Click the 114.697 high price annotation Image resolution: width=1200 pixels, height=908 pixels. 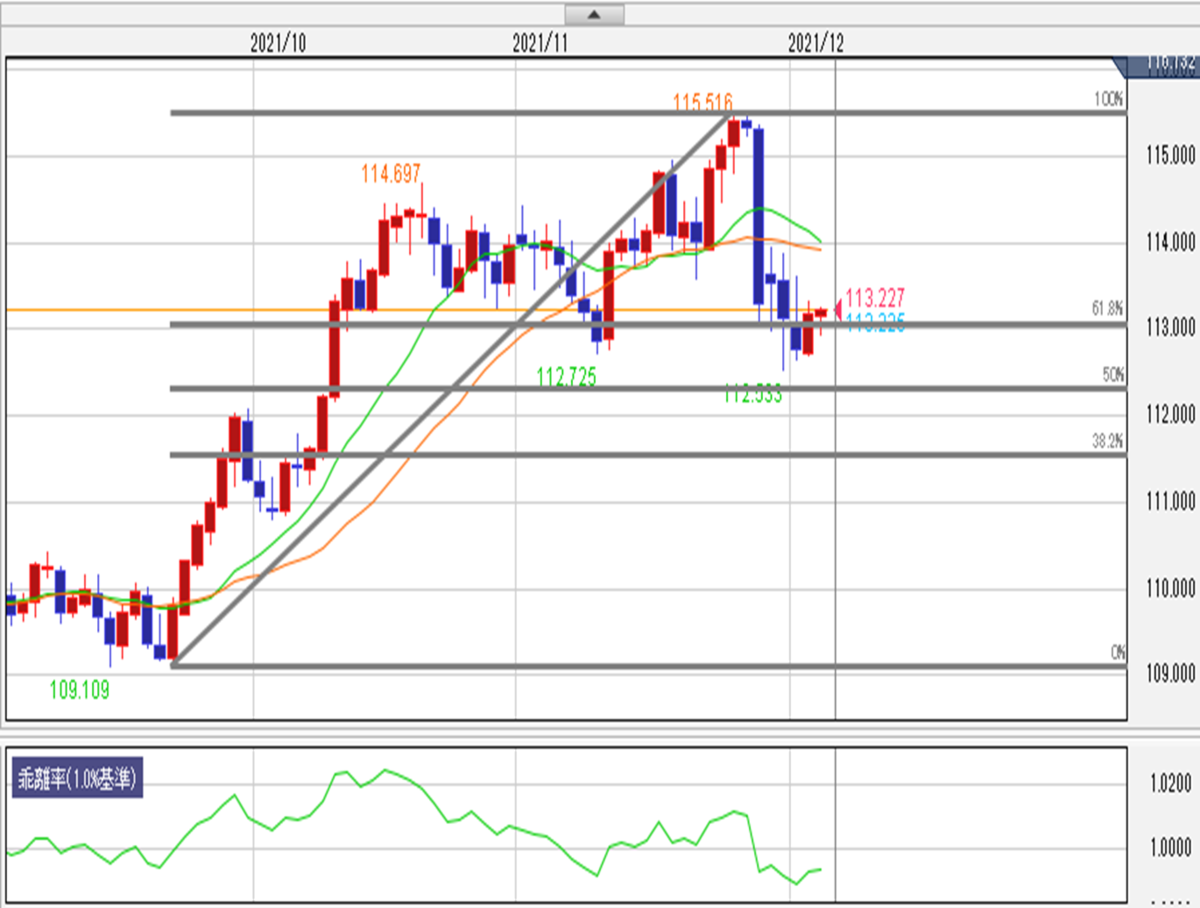(392, 174)
